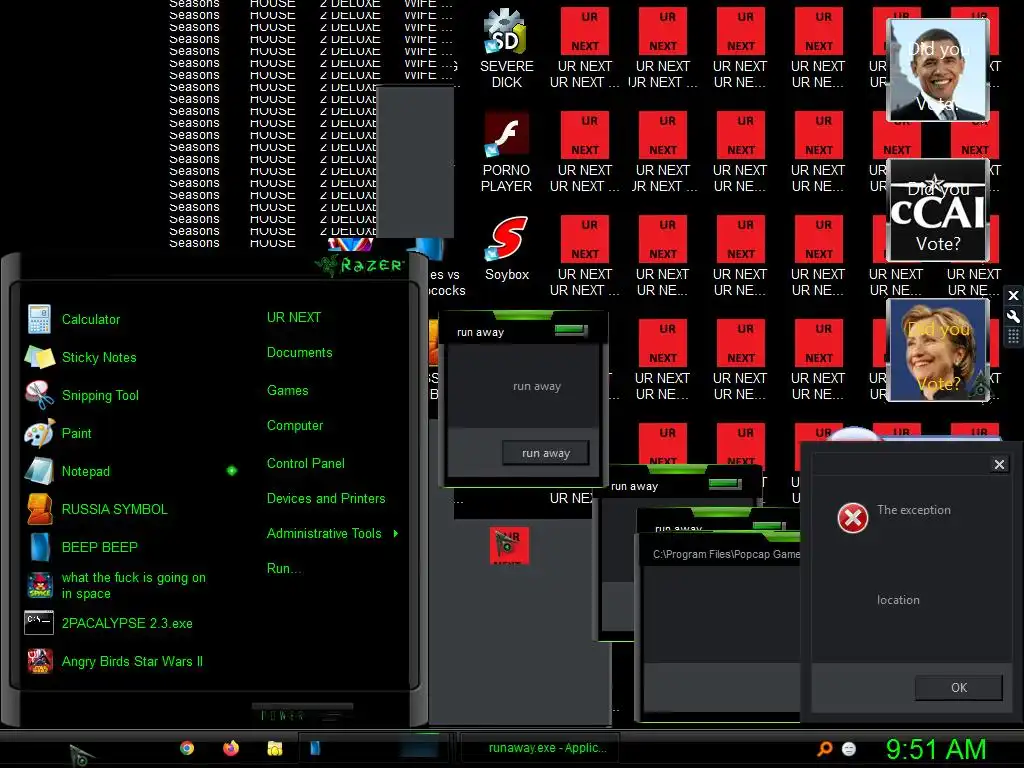Open Games from the start menu

[x=287, y=391]
